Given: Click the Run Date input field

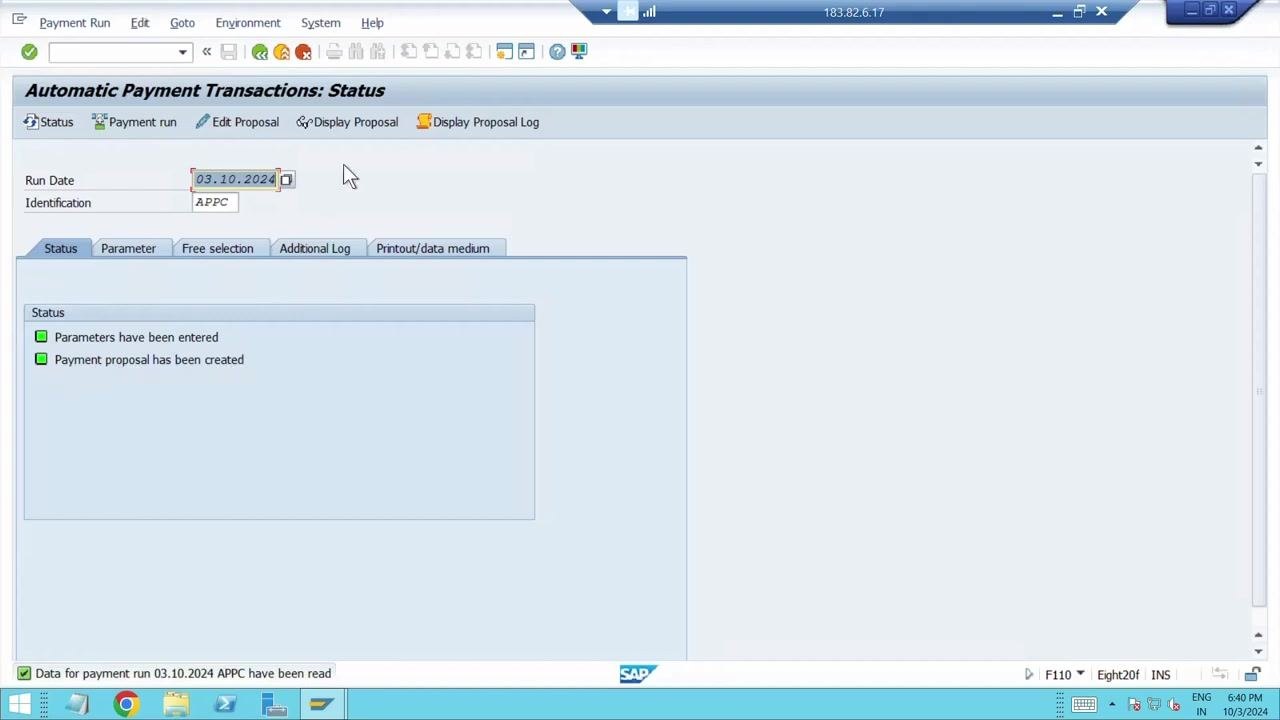Looking at the screenshot, I should [236, 180].
